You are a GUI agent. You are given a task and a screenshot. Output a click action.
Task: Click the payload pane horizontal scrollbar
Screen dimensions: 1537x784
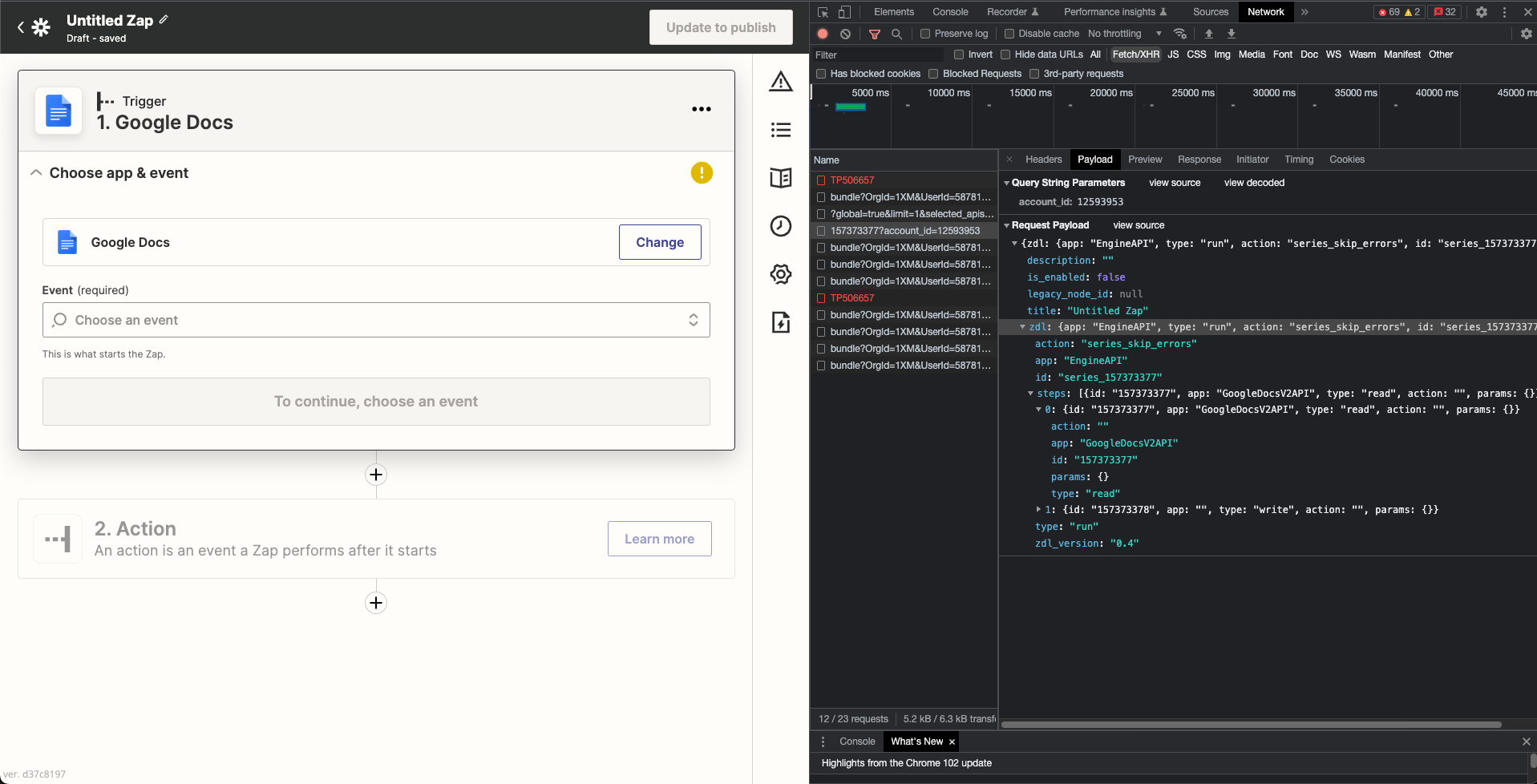pyautogui.click(x=1252, y=725)
